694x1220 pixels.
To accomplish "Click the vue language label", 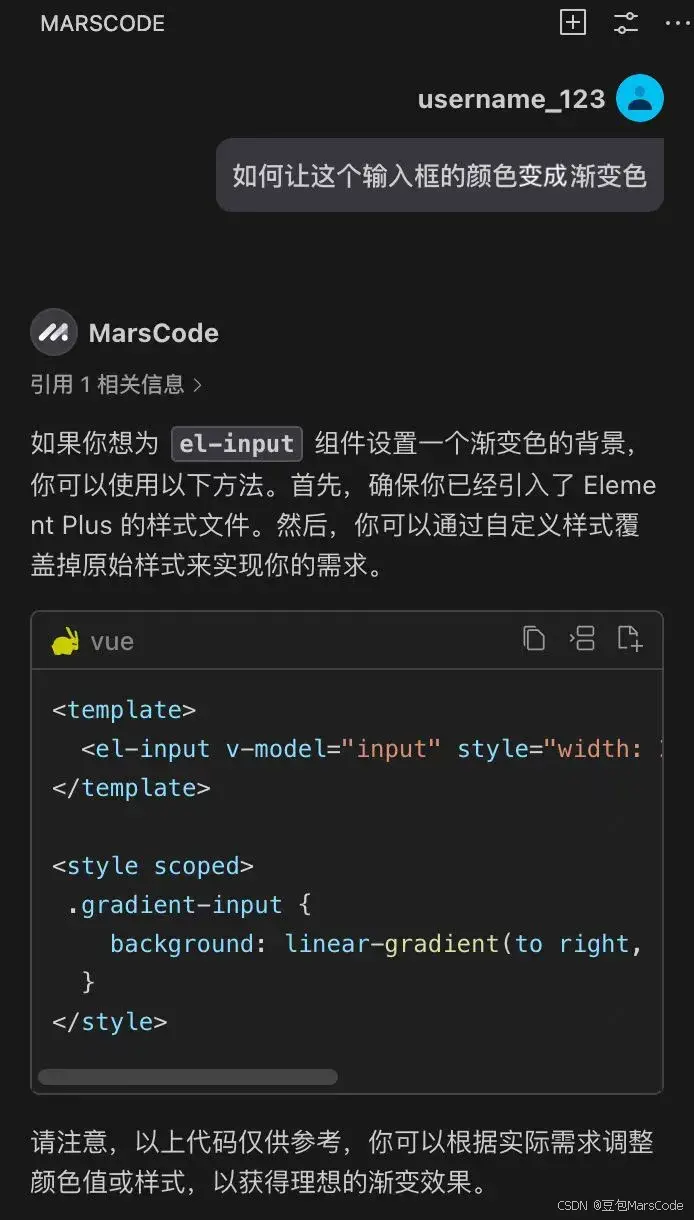I will coord(112,641).
